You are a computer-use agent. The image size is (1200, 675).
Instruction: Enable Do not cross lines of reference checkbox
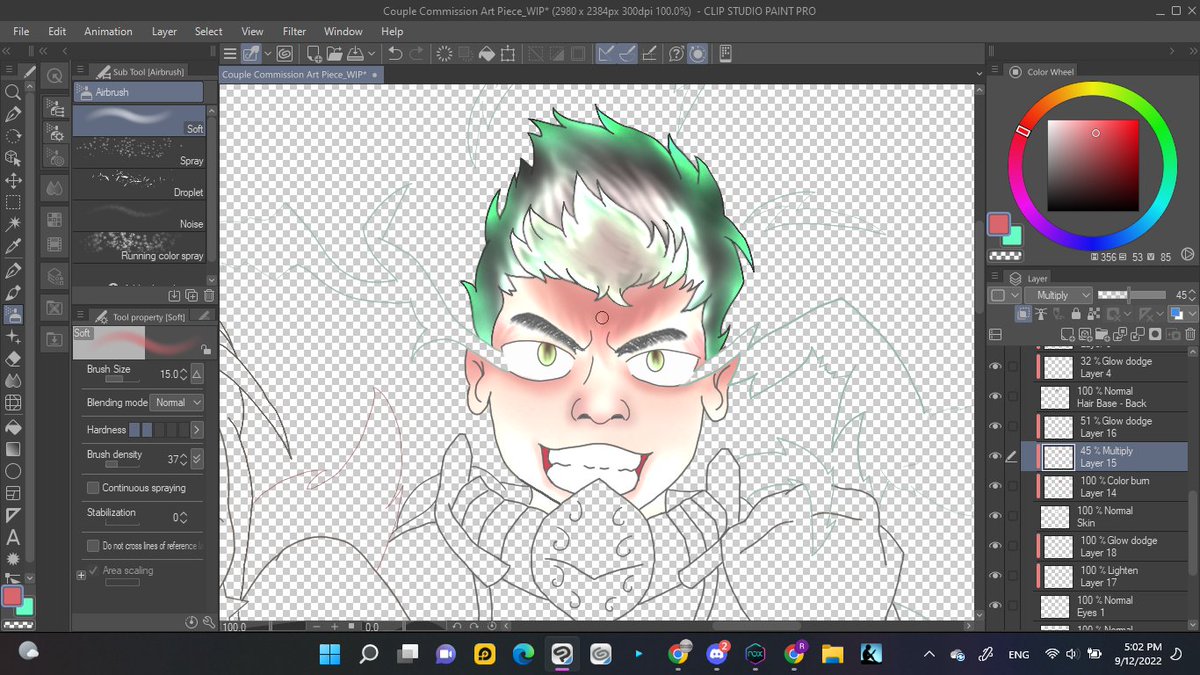[x=93, y=546]
